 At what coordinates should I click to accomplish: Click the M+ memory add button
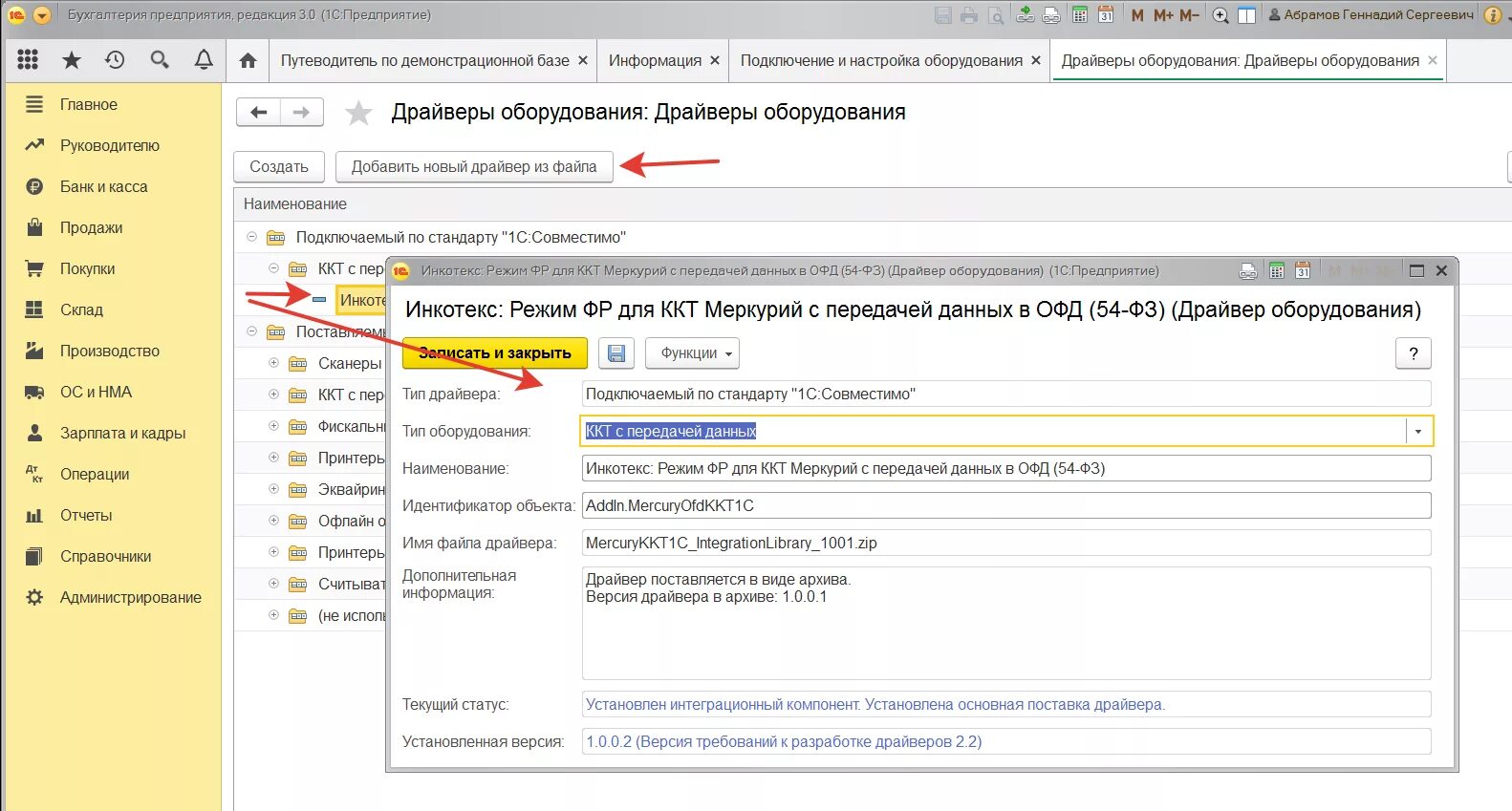tap(1163, 15)
